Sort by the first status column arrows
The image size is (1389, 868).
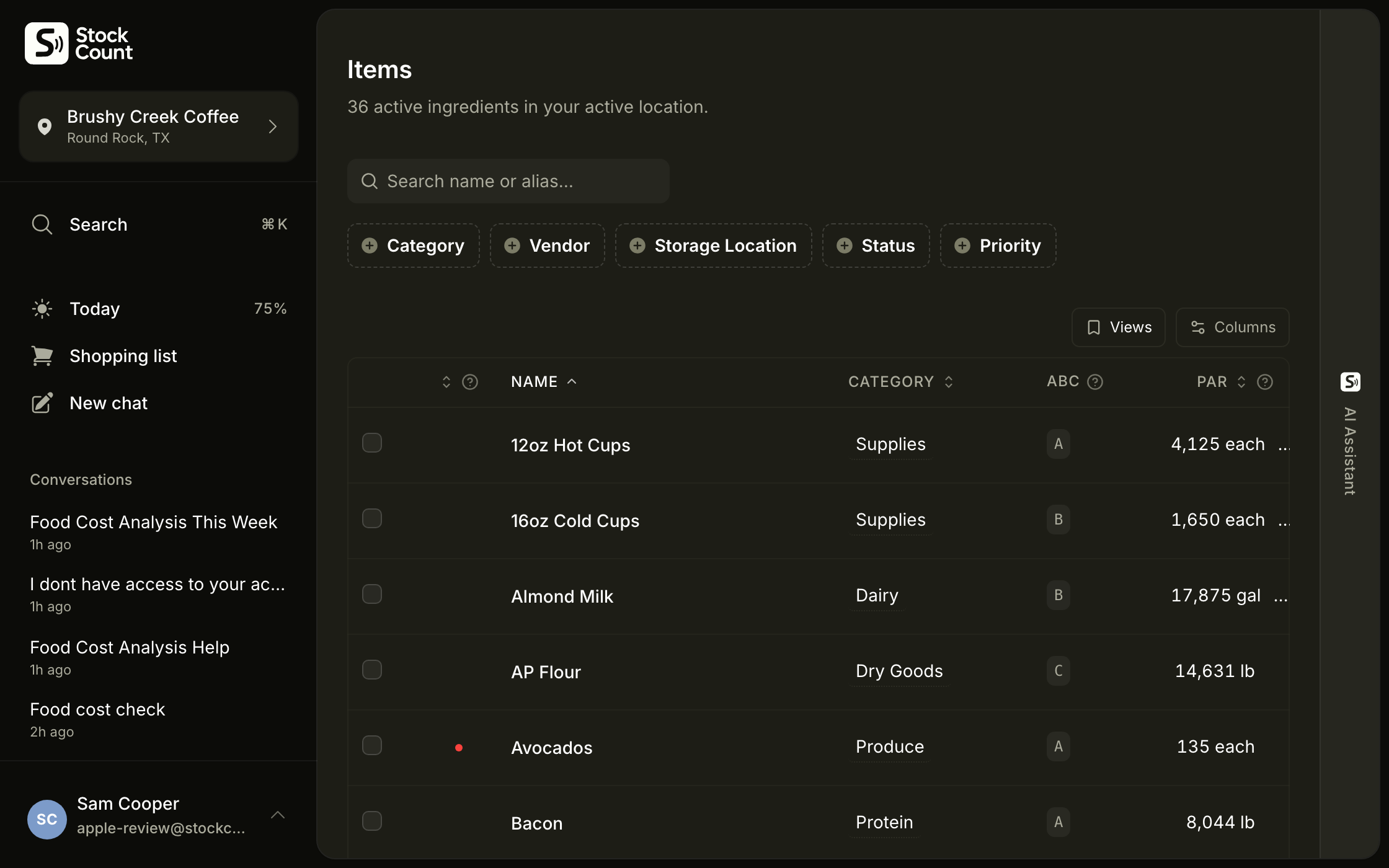tap(446, 382)
